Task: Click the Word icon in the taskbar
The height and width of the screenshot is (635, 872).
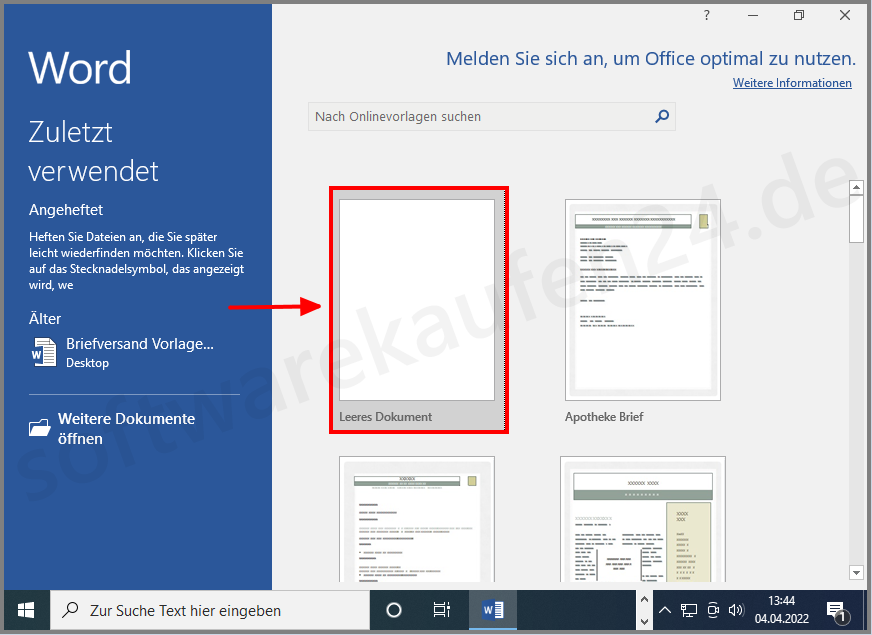Action: tap(492, 610)
